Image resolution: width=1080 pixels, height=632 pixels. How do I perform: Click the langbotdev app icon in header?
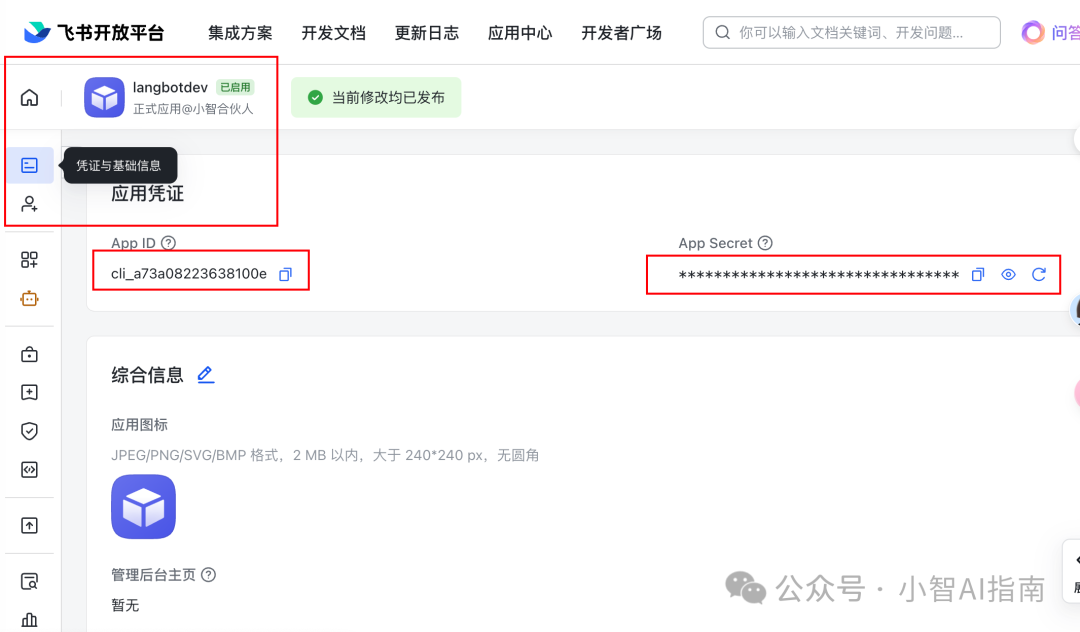[x=104, y=97]
